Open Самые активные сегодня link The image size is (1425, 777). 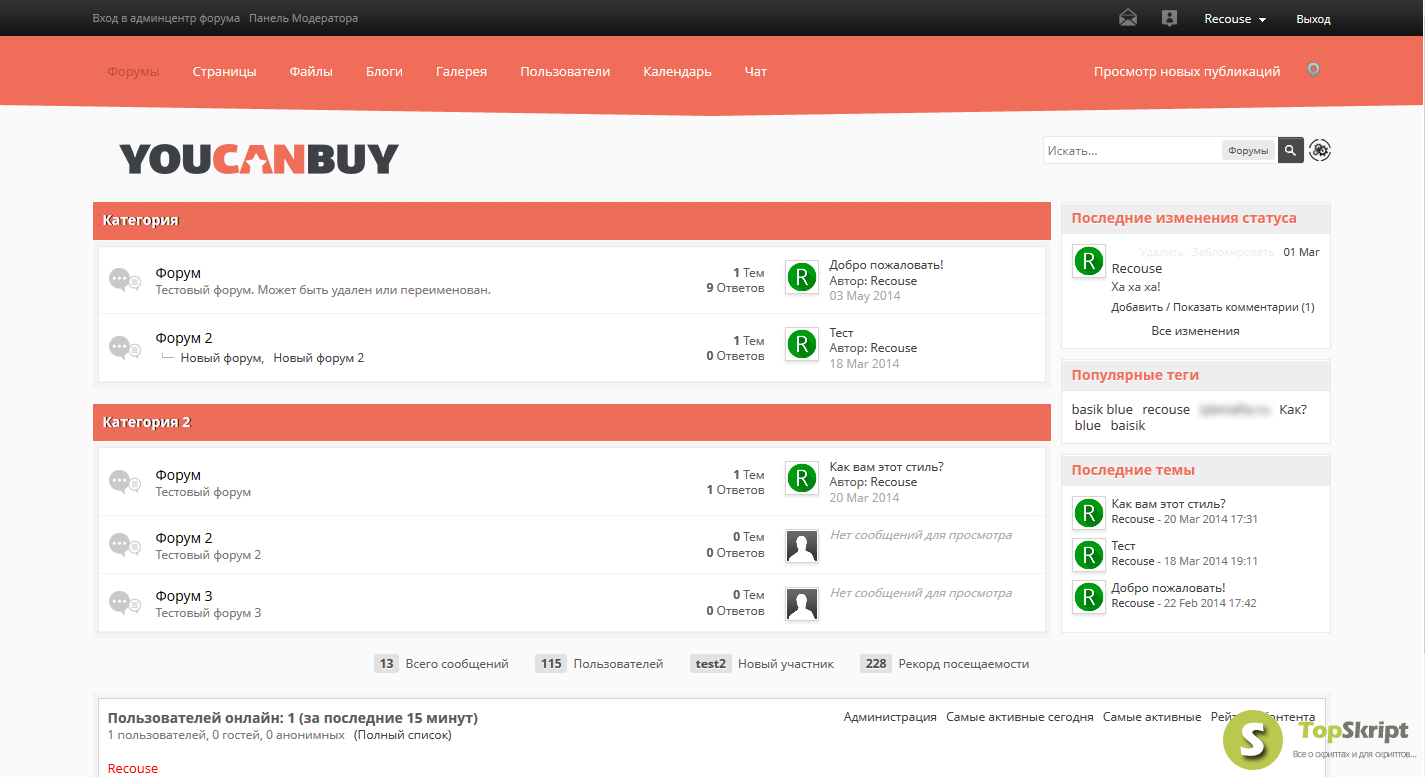1020,717
